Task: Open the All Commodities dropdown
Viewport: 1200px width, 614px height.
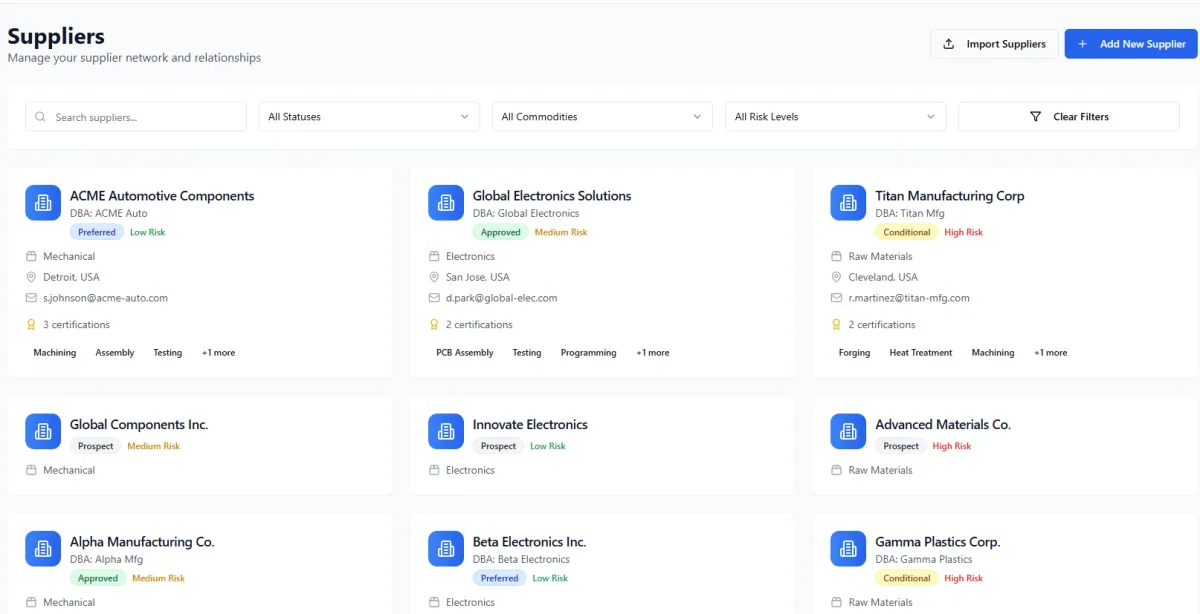Action: pyautogui.click(x=602, y=117)
